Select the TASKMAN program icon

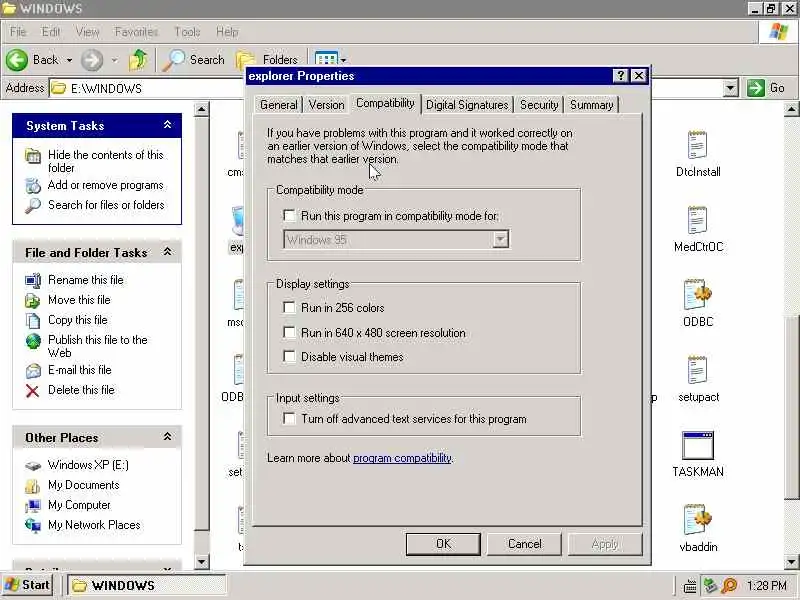point(697,445)
